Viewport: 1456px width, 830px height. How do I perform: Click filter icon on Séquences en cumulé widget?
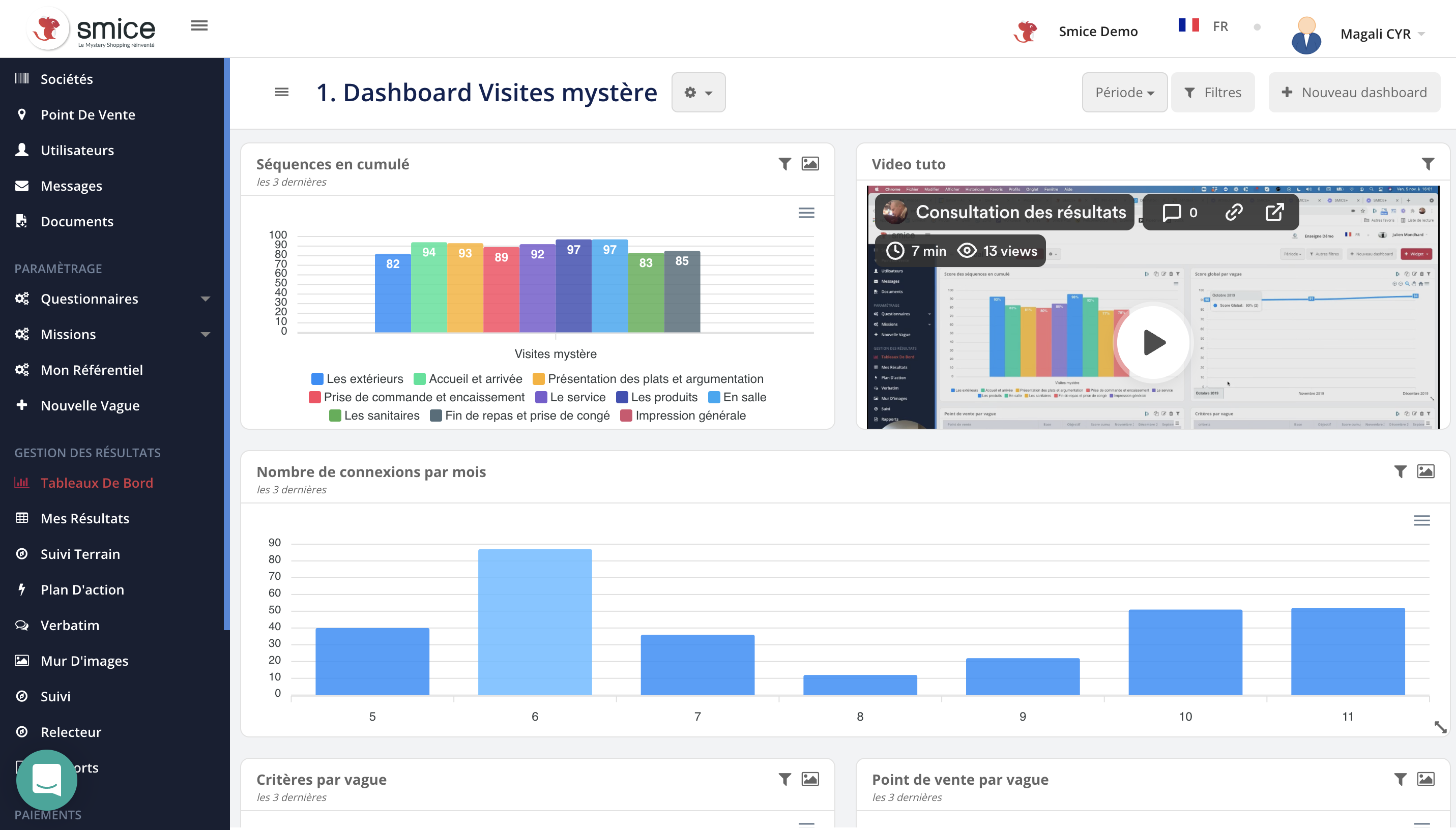(784, 164)
